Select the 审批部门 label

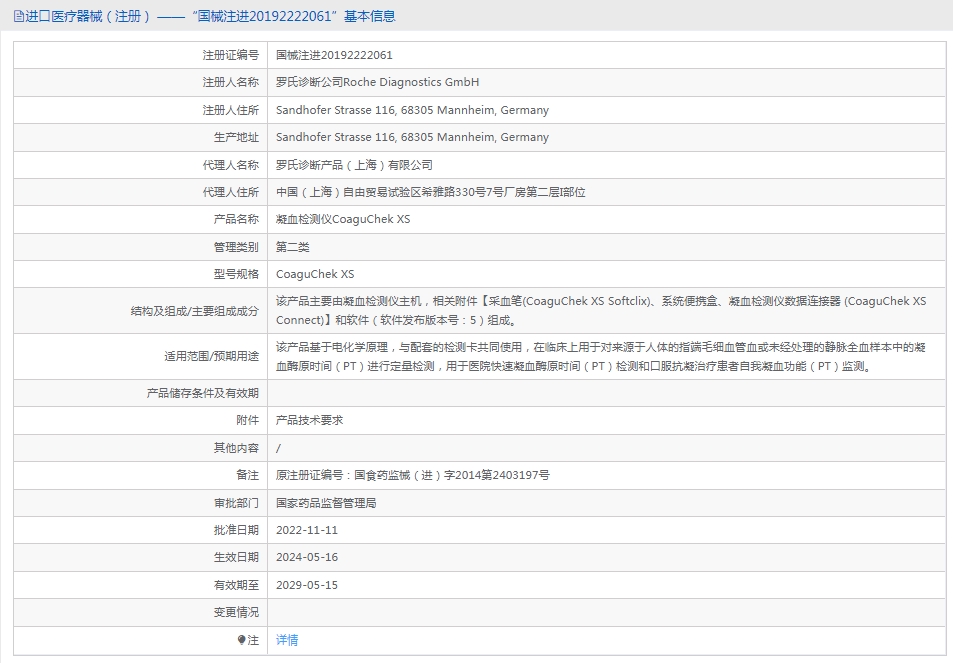236,503
